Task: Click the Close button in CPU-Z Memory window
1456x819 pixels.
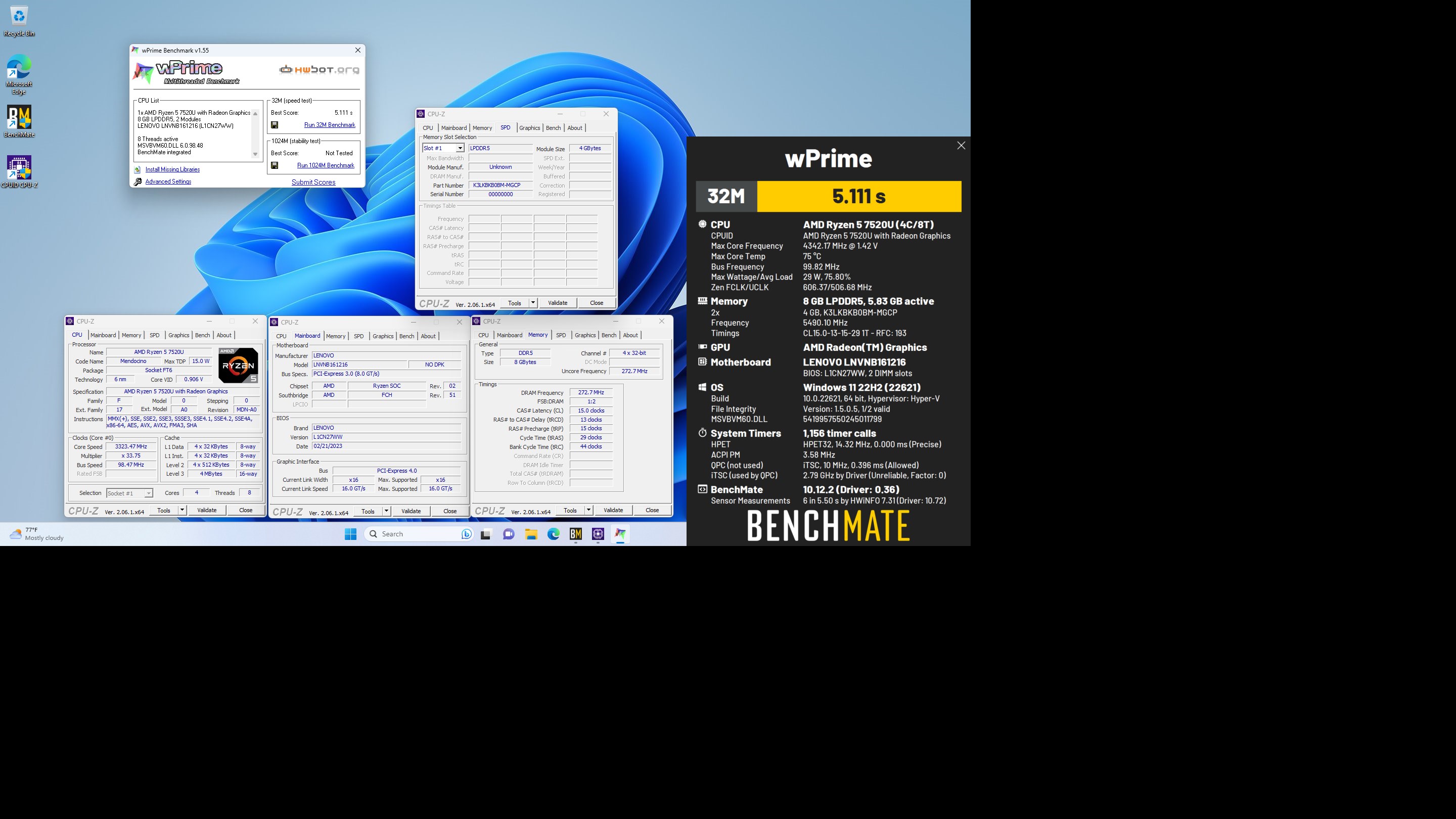Action: tap(652, 511)
